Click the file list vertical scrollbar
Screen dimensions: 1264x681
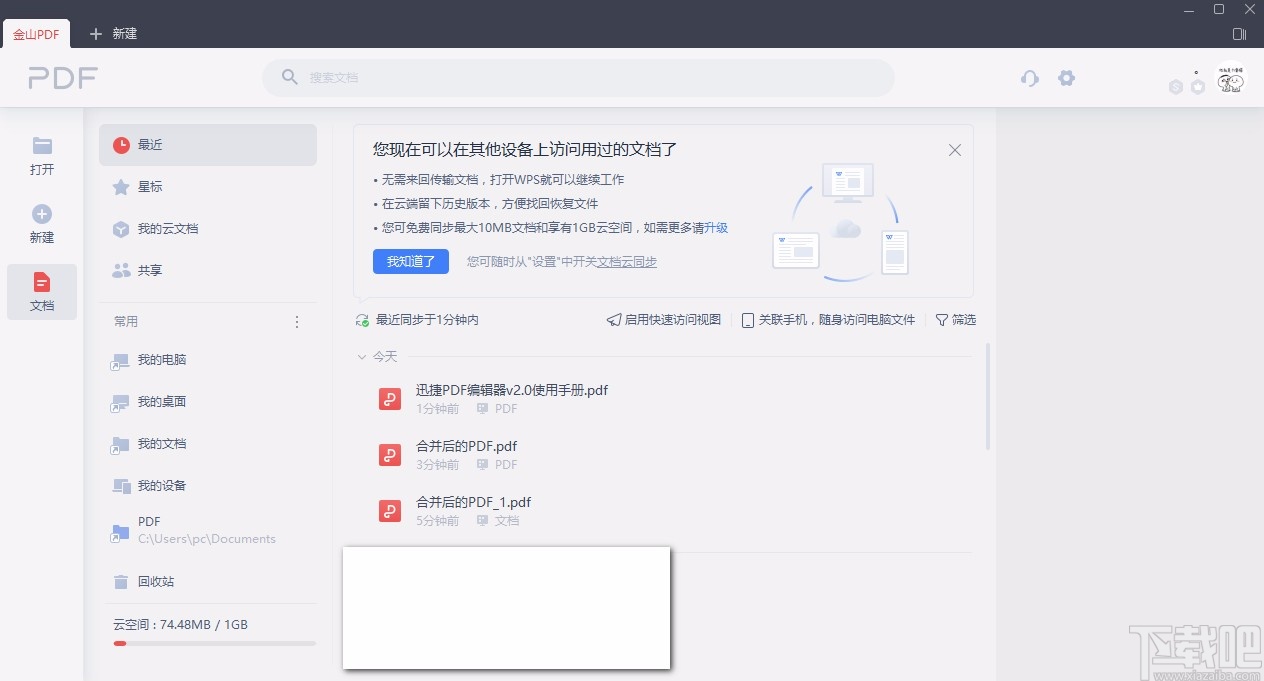(x=989, y=397)
